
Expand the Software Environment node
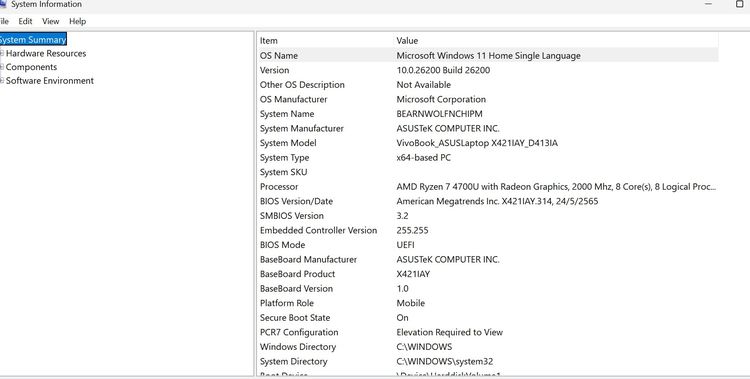click(2, 80)
